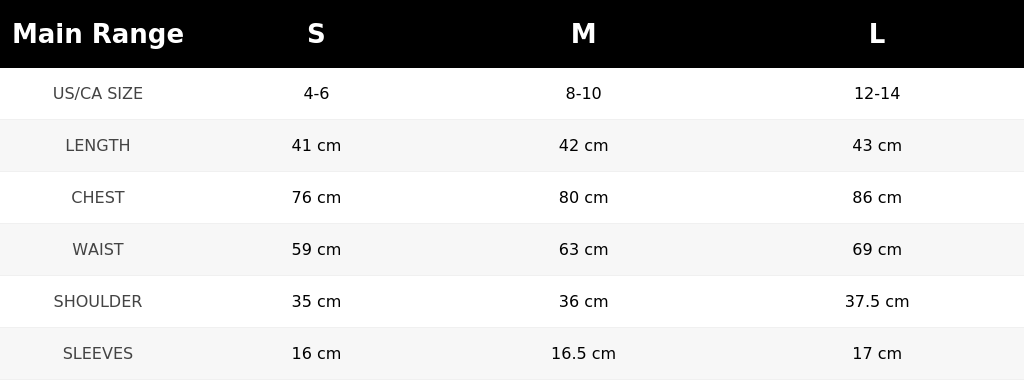Click the US/CA SIZE row label

coord(98,93)
